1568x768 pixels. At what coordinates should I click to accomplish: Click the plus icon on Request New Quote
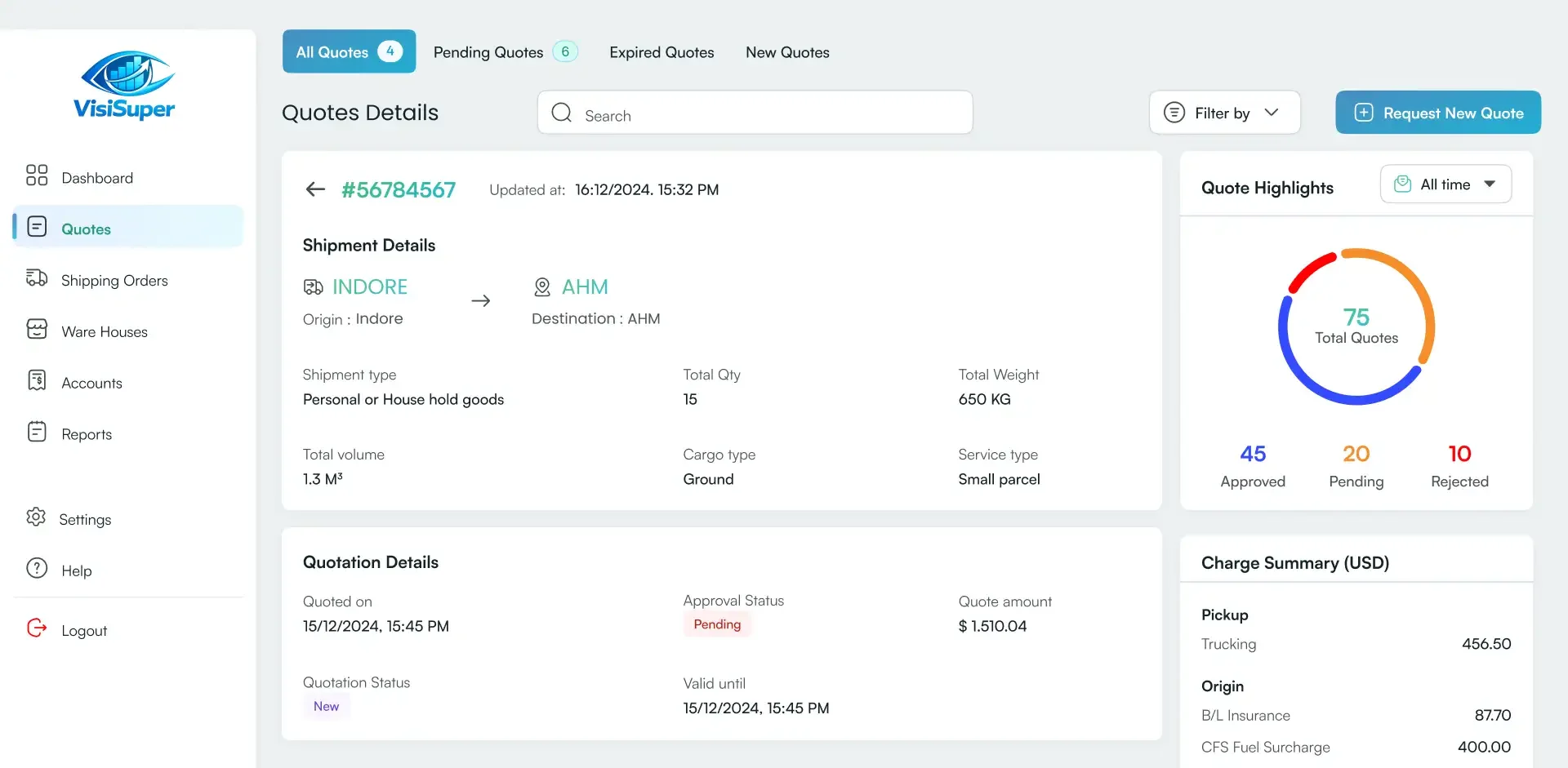(1364, 113)
